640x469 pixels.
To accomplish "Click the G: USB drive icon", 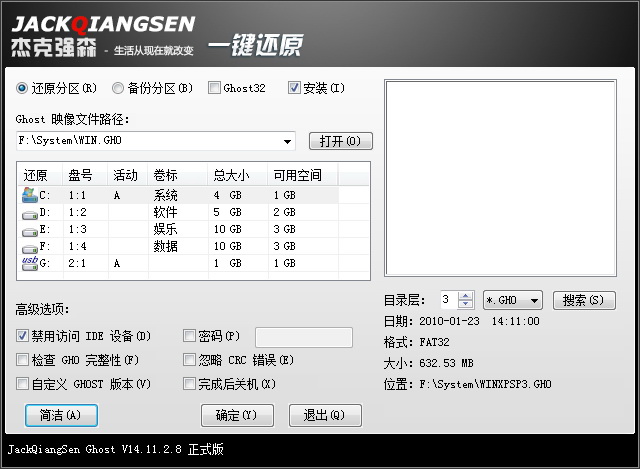I will click(30, 263).
